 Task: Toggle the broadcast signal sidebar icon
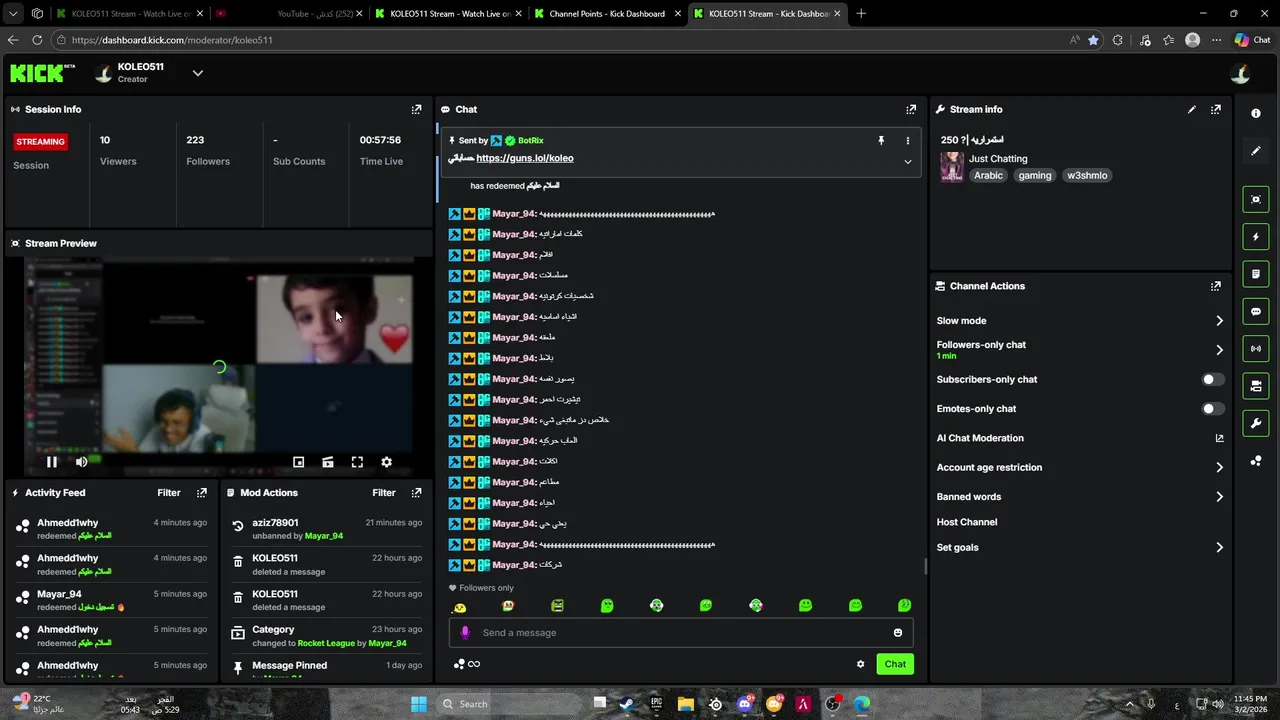click(x=1256, y=348)
